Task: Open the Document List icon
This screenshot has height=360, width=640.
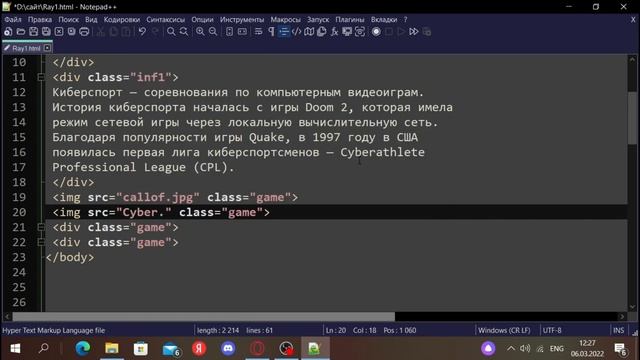Action: pos(322,31)
